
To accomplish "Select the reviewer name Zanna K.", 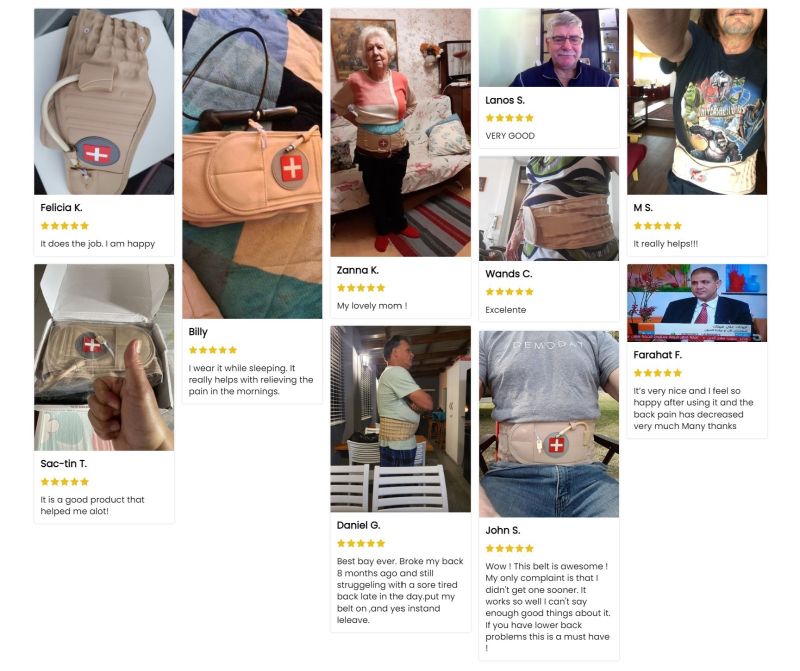I will (358, 270).
